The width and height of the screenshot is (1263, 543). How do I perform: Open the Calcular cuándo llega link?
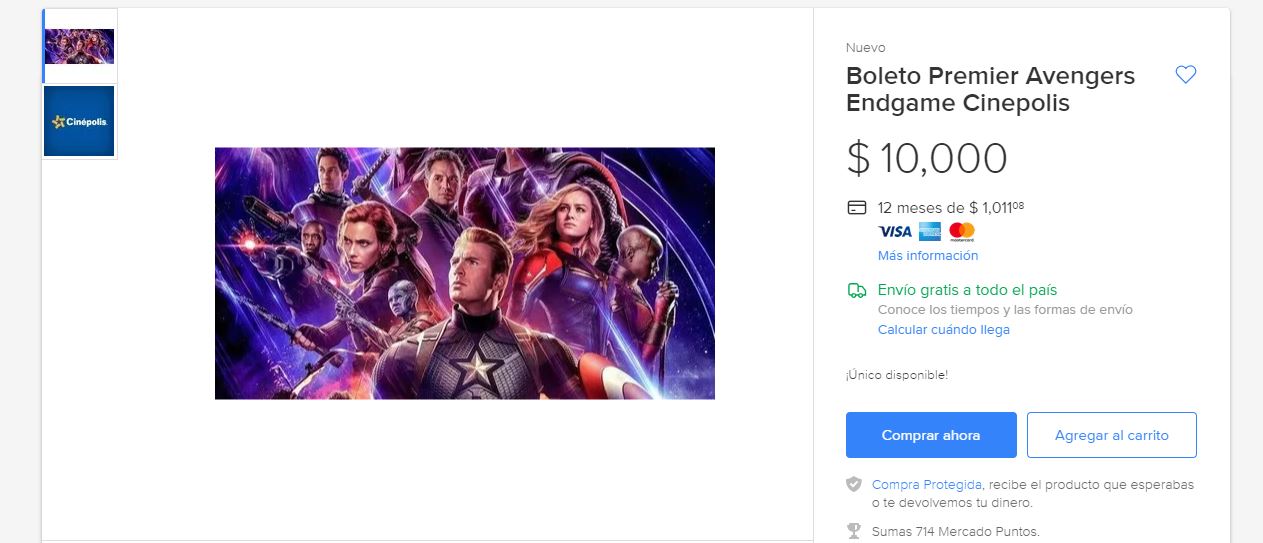[x=944, y=330]
